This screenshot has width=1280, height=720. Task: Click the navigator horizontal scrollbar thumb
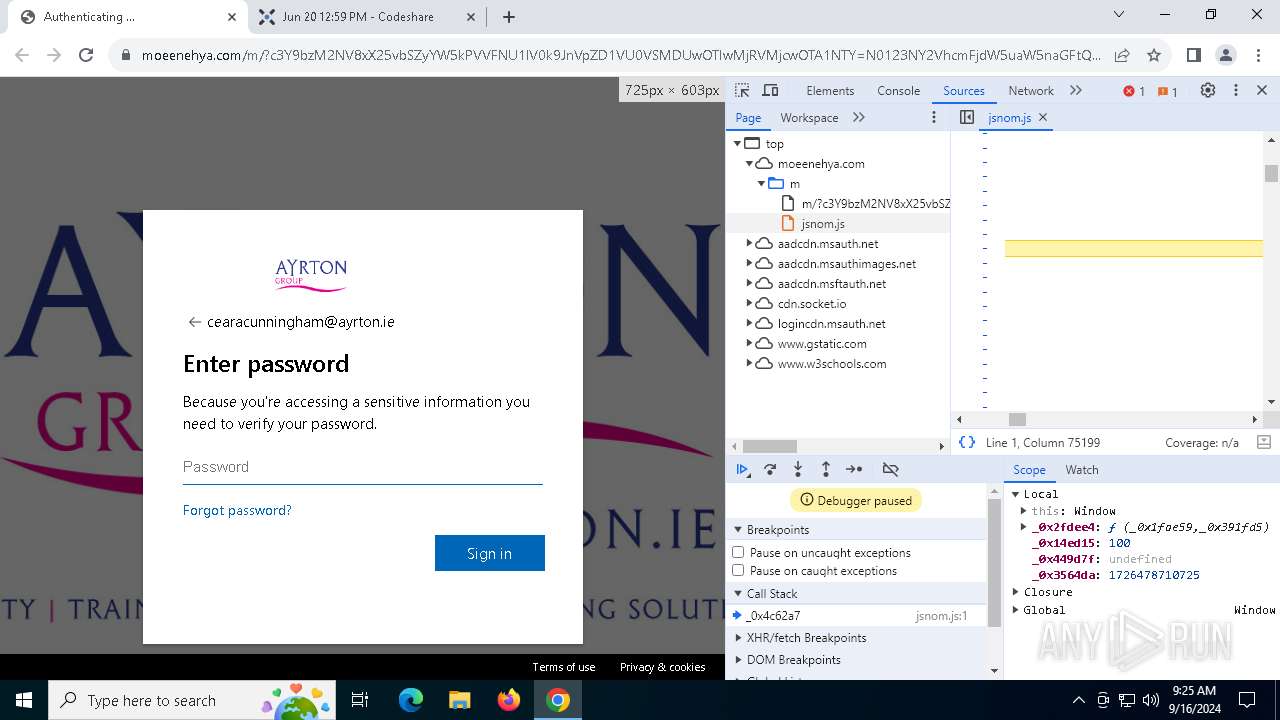tap(770, 446)
